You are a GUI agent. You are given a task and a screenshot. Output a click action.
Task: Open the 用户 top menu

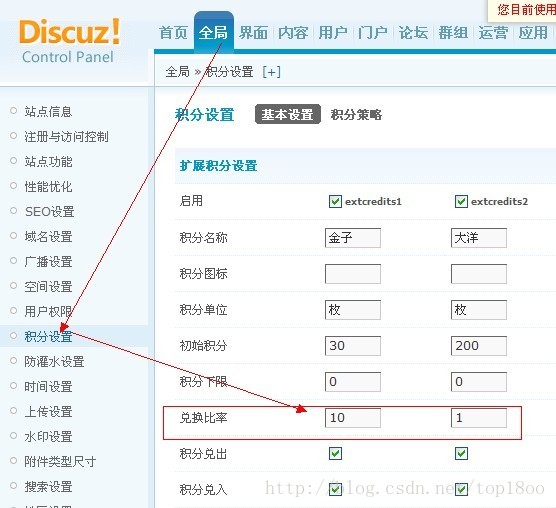pyautogui.click(x=333, y=33)
